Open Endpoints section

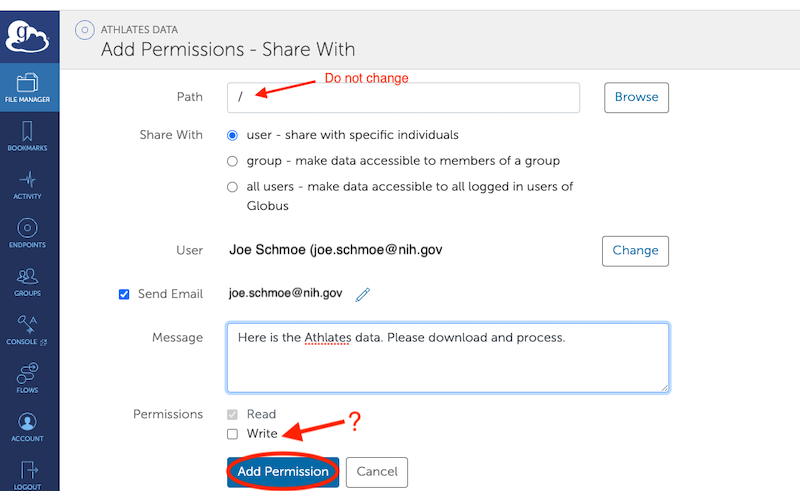click(28, 233)
